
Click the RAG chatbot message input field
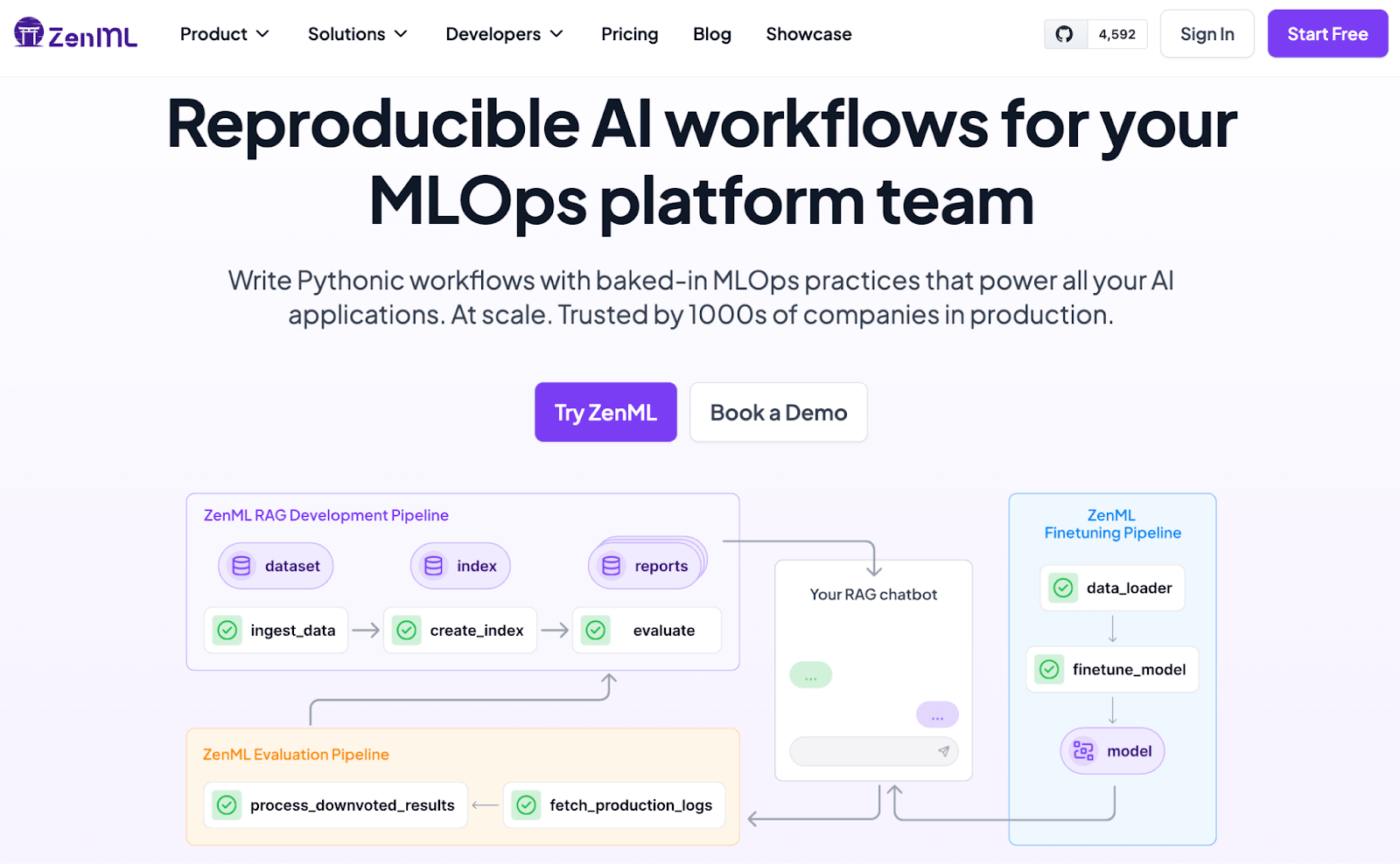[x=862, y=751]
